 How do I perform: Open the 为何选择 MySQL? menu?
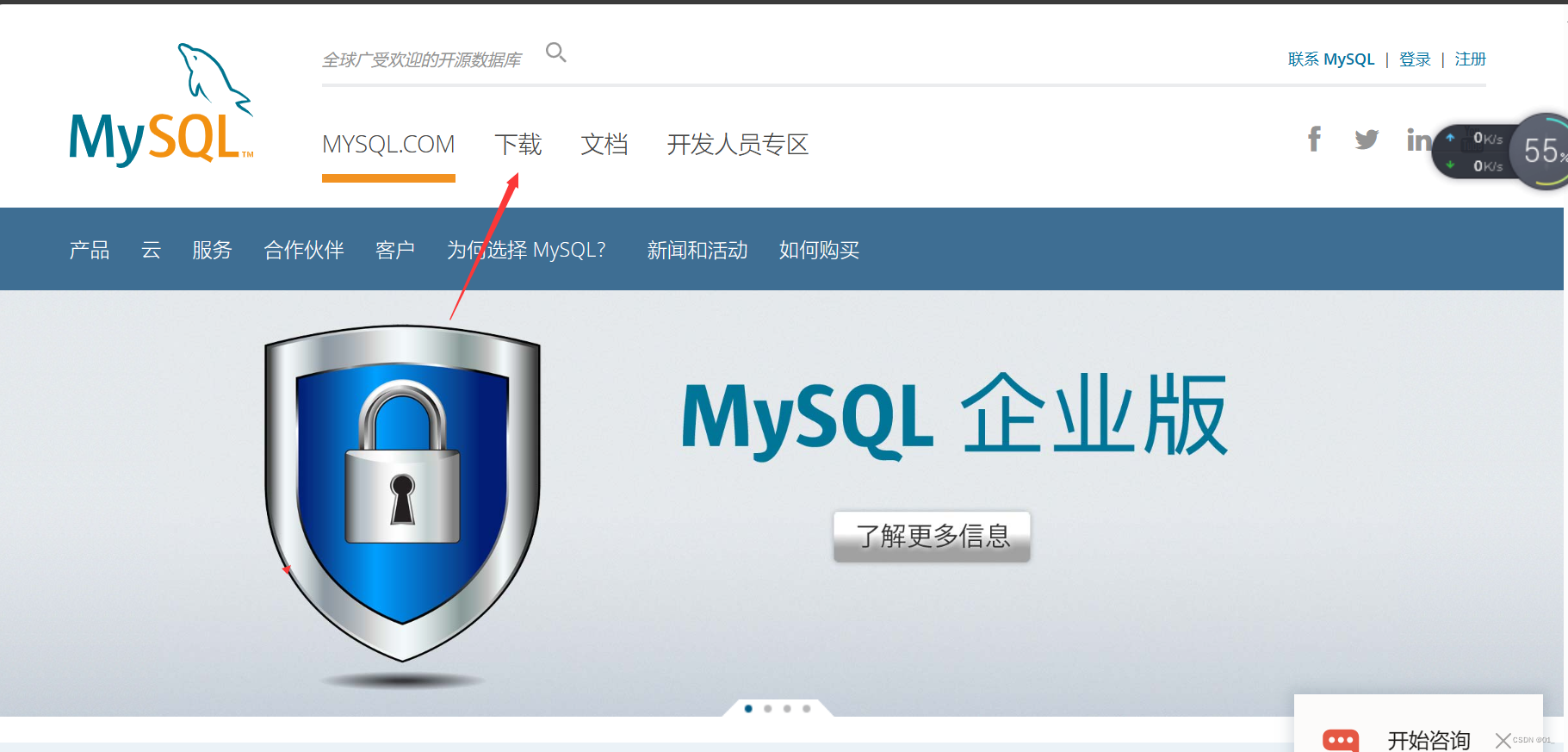[527, 250]
